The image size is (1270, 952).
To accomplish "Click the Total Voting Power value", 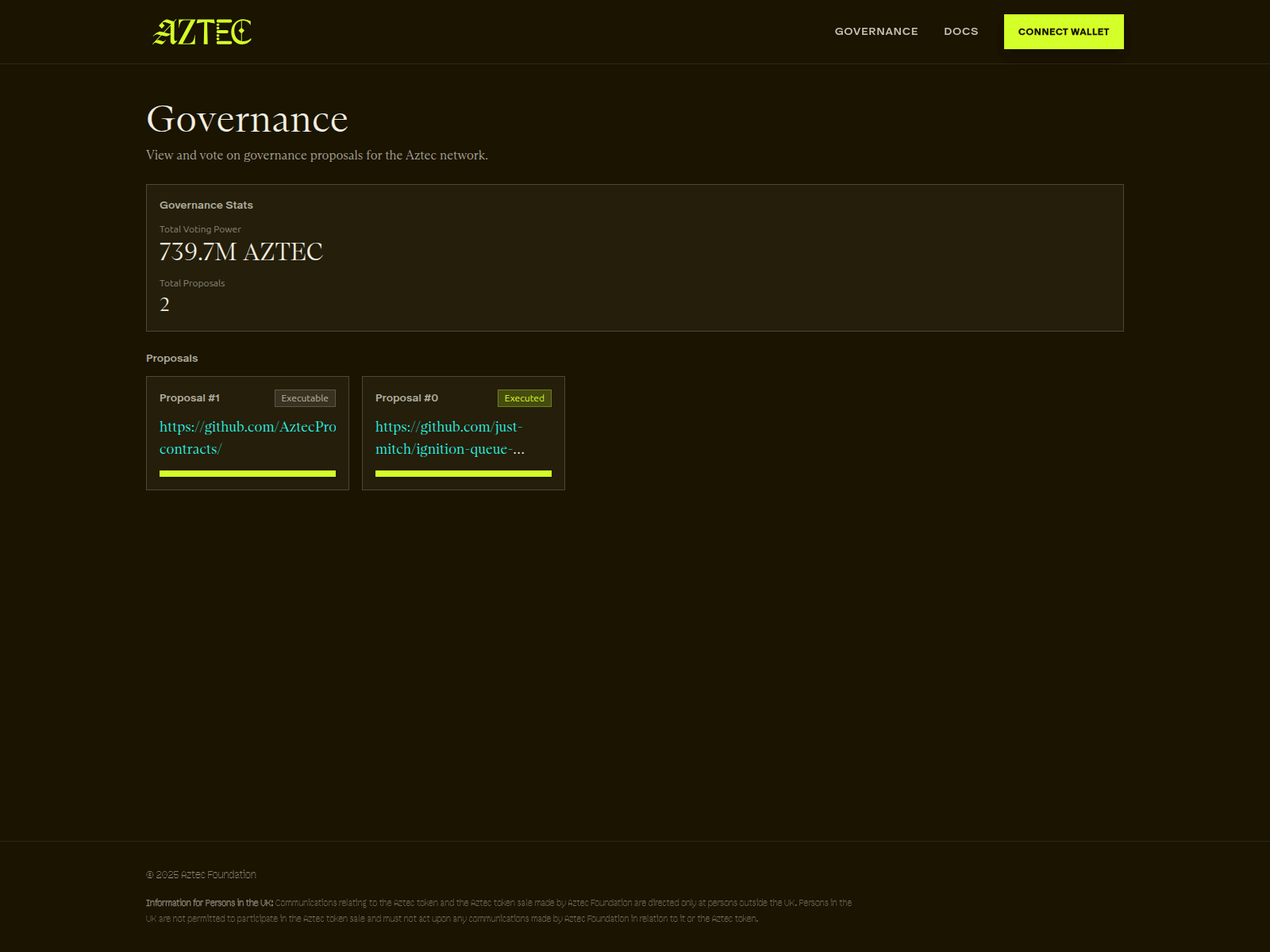I will pos(241,251).
